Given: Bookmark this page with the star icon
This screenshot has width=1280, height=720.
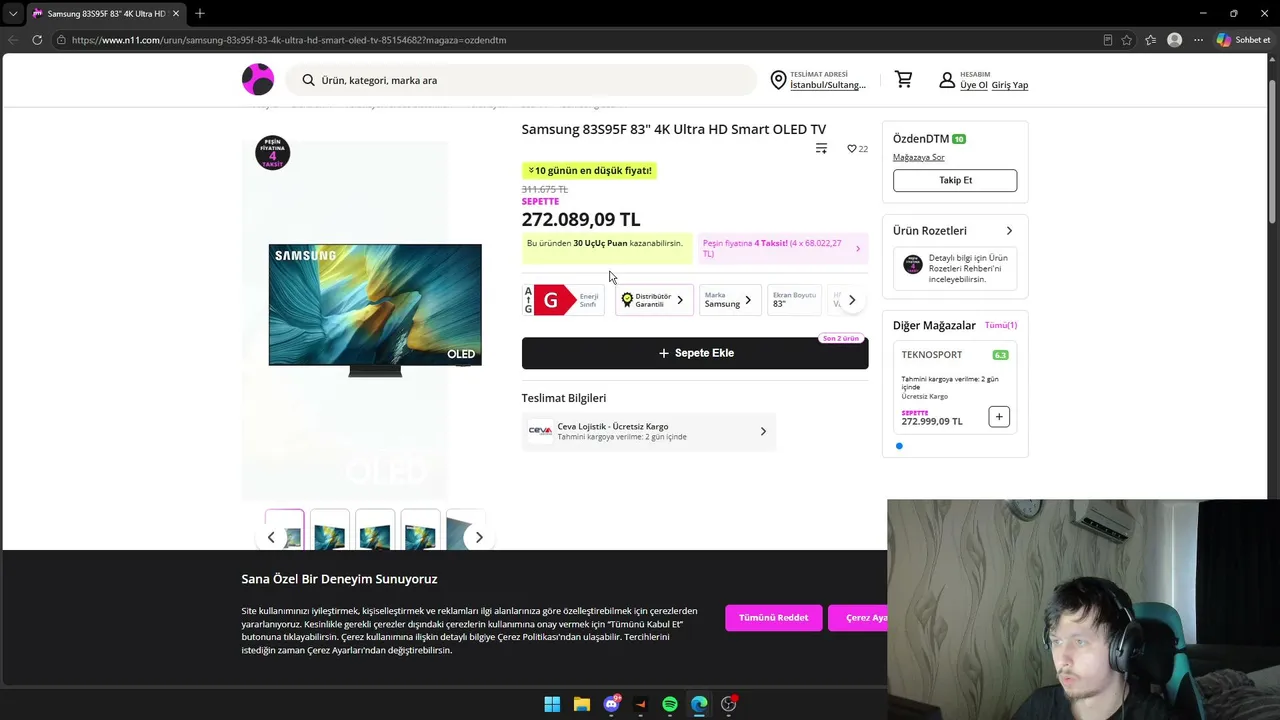Looking at the screenshot, I should [x=1127, y=40].
